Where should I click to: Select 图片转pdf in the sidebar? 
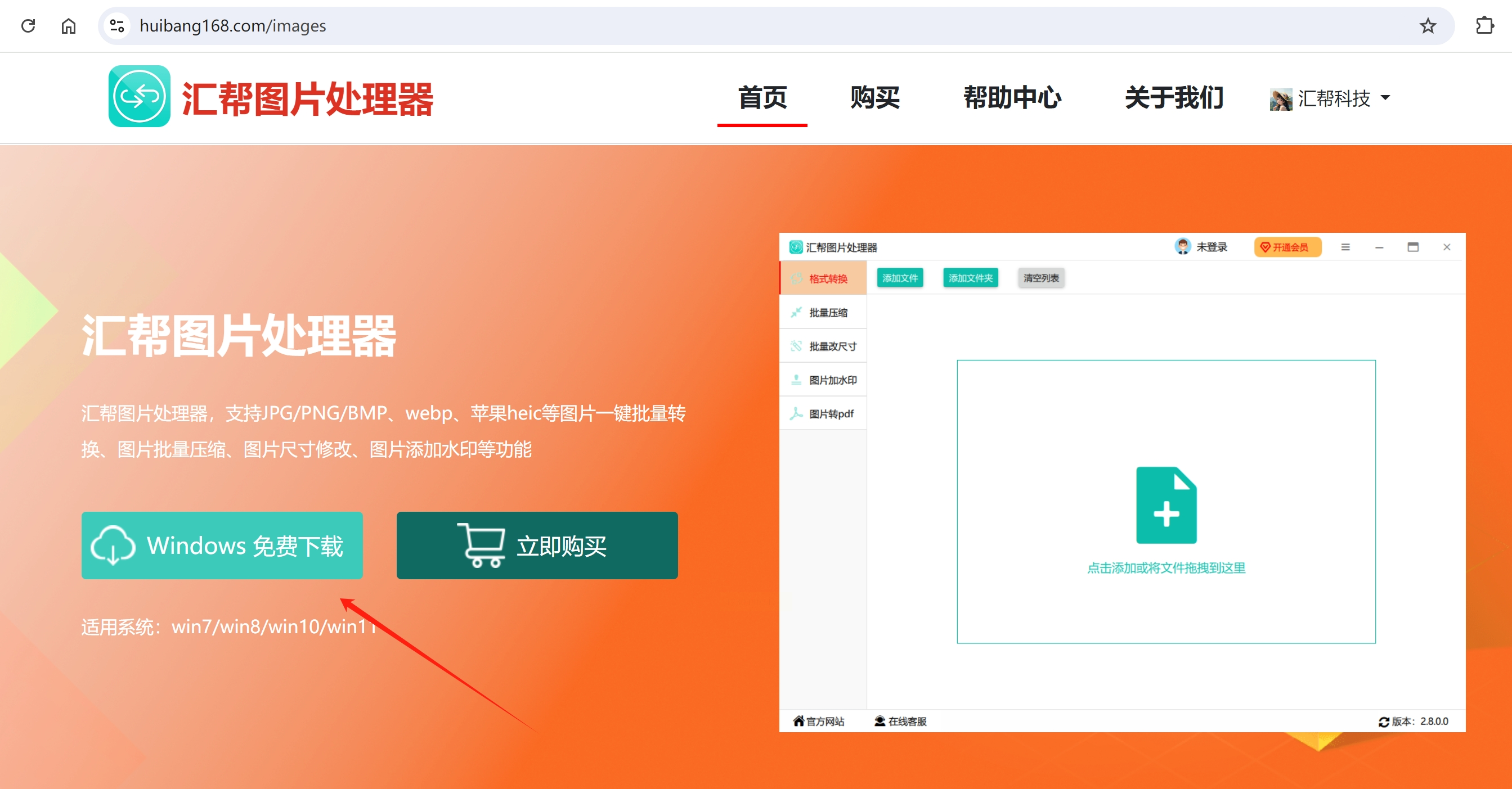(x=823, y=413)
